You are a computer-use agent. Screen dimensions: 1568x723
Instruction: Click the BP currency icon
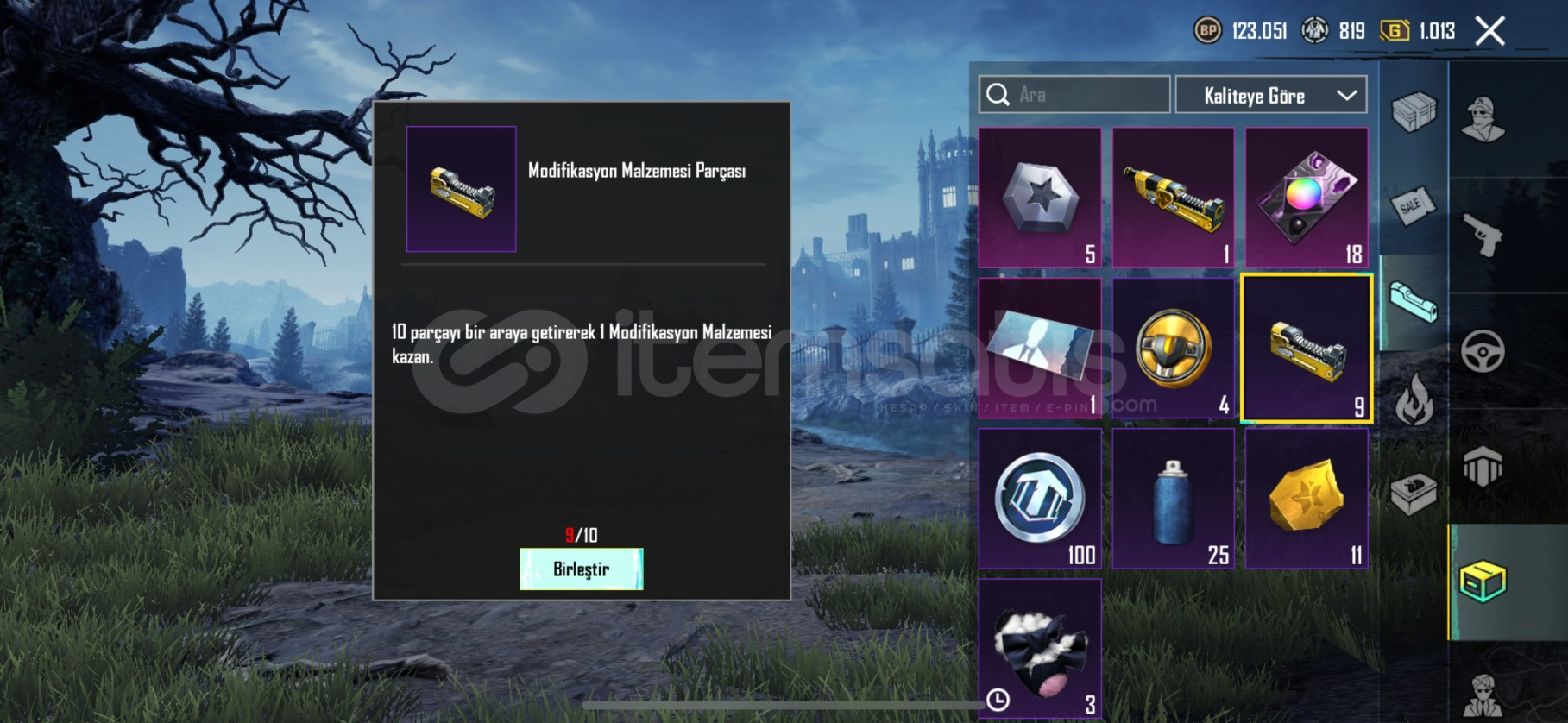(1207, 31)
